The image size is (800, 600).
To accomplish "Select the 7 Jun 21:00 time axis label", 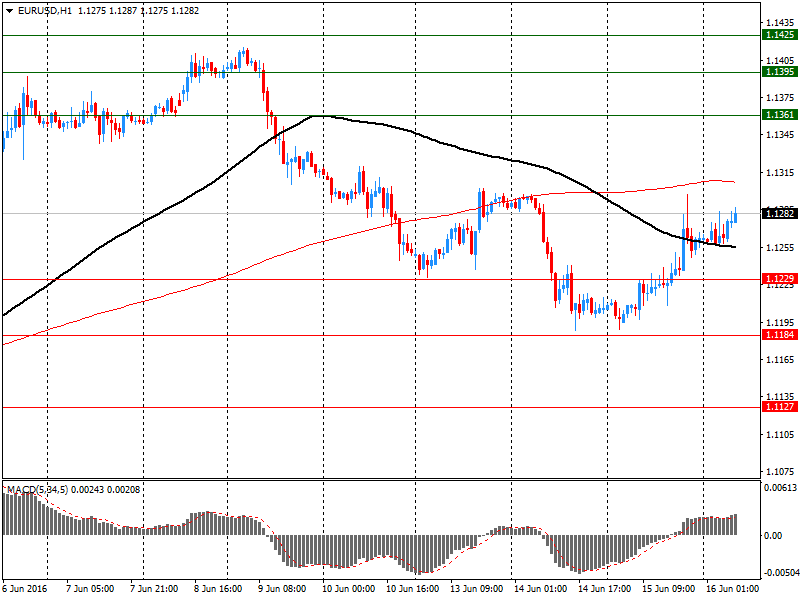I will pyautogui.click(x=154, y=589).
